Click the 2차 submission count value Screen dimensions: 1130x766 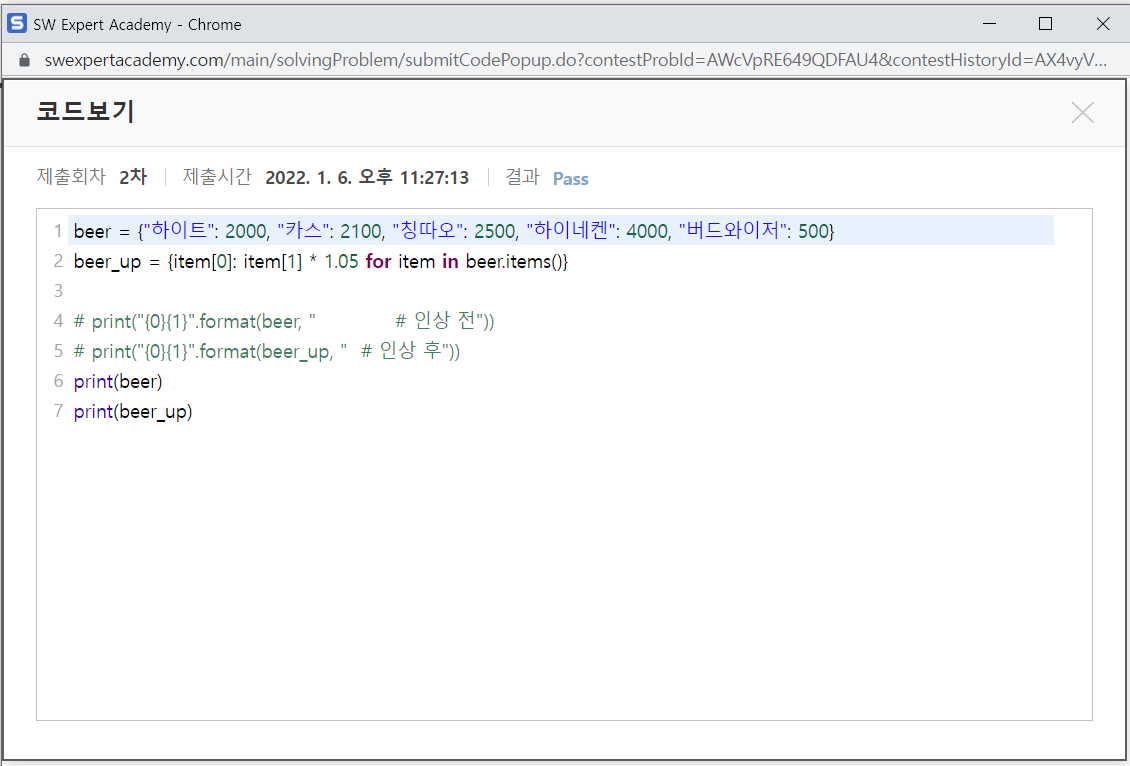tap(133, 177)
